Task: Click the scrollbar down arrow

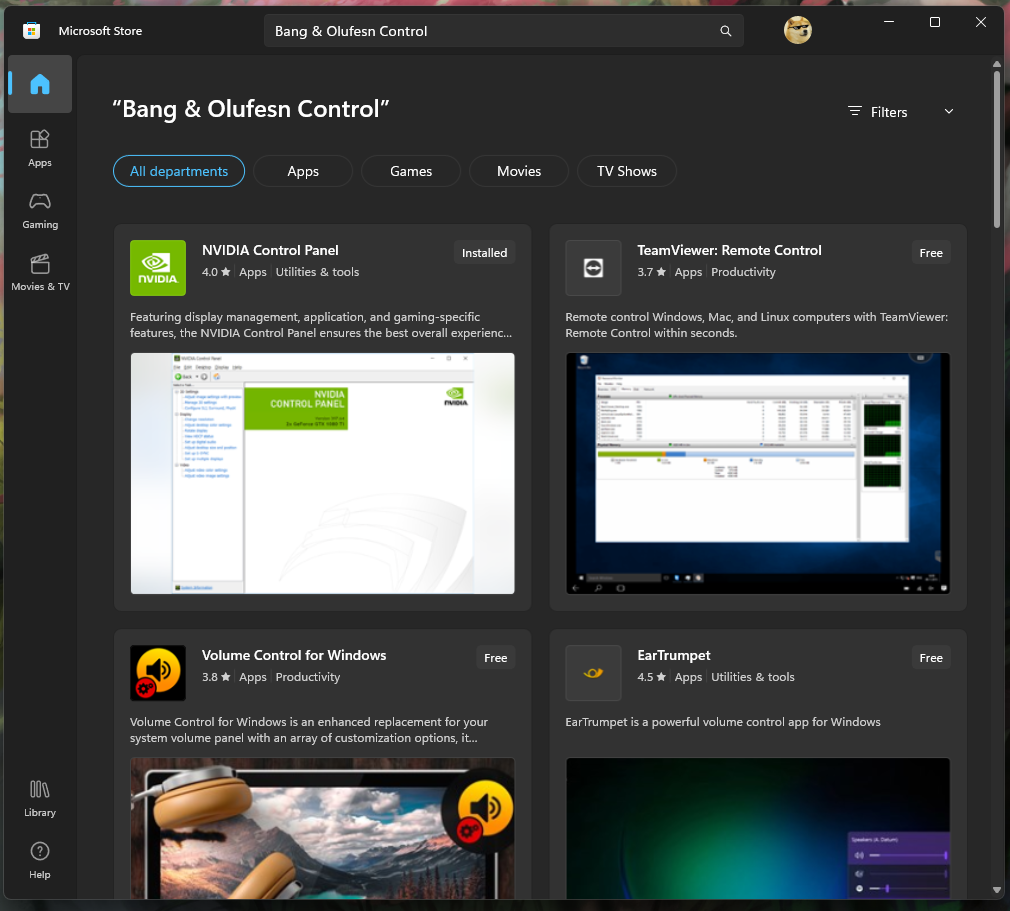Action: [996, 890]
